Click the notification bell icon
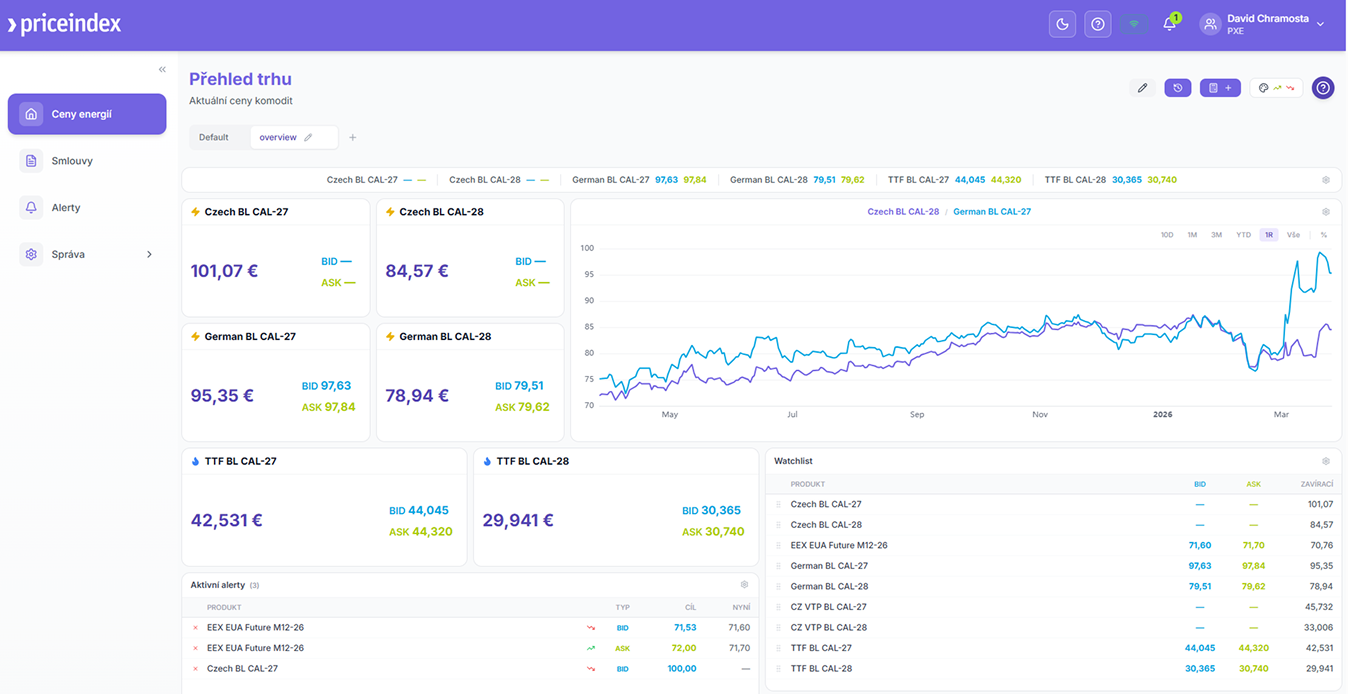 pyautogui.click(x=1169, y=24)
